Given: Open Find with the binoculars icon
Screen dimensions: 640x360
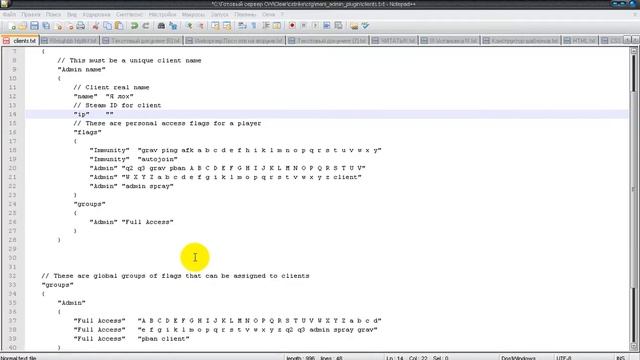Looking at the screenshot, I should 161,26.
